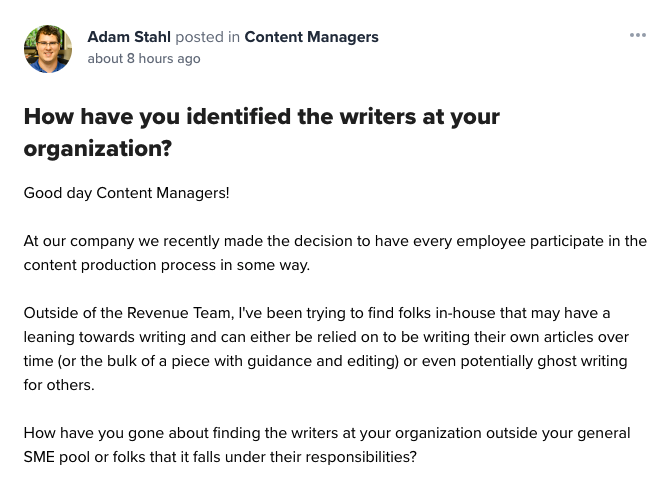Open the three-dot post options menu
The image size is (672, 483).
point(637,36)
